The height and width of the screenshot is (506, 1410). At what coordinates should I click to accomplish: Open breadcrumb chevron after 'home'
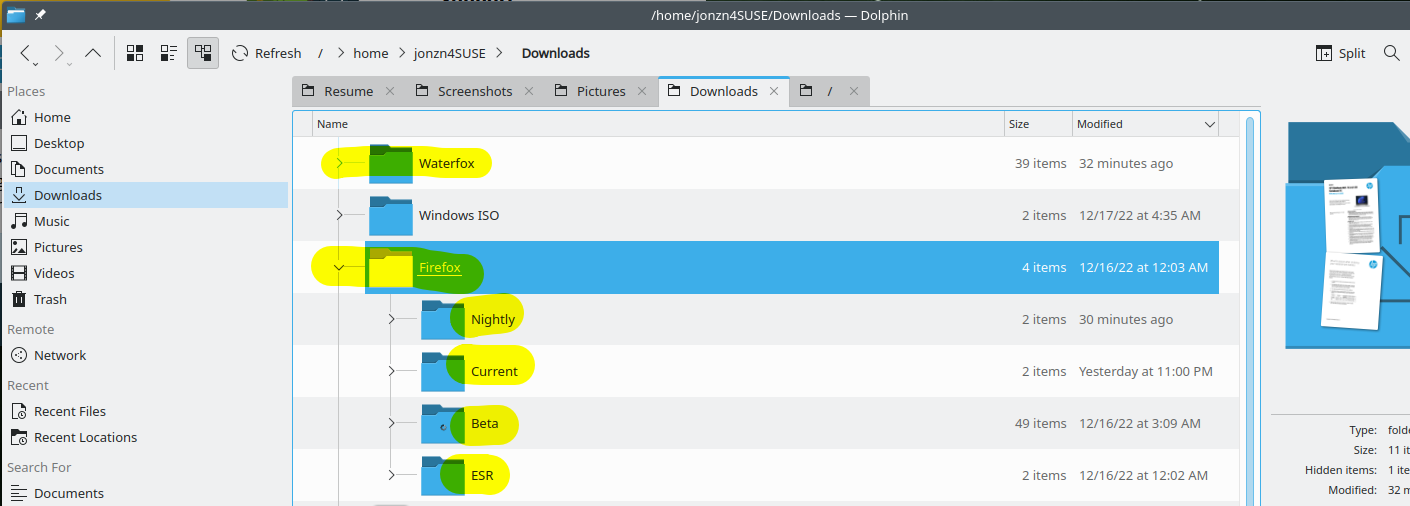point(401,53)
